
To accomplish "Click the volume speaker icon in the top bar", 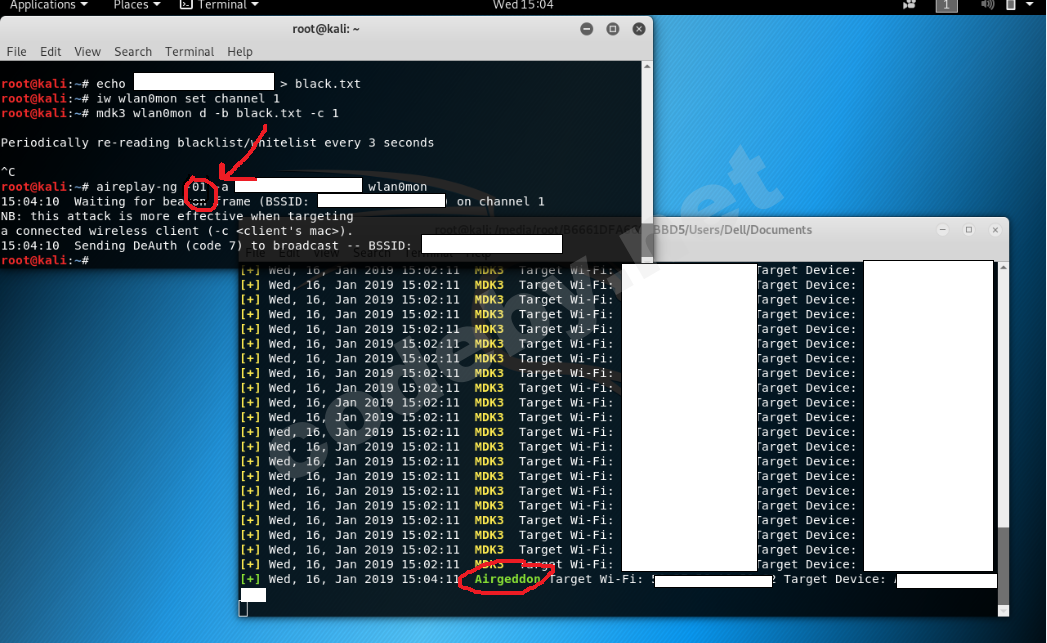I will click(987, 5).
